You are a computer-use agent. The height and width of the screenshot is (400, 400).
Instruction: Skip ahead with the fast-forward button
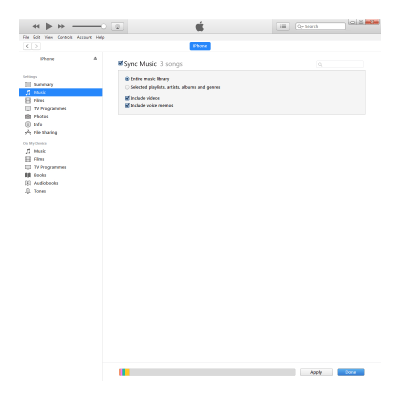click(61, 26)
